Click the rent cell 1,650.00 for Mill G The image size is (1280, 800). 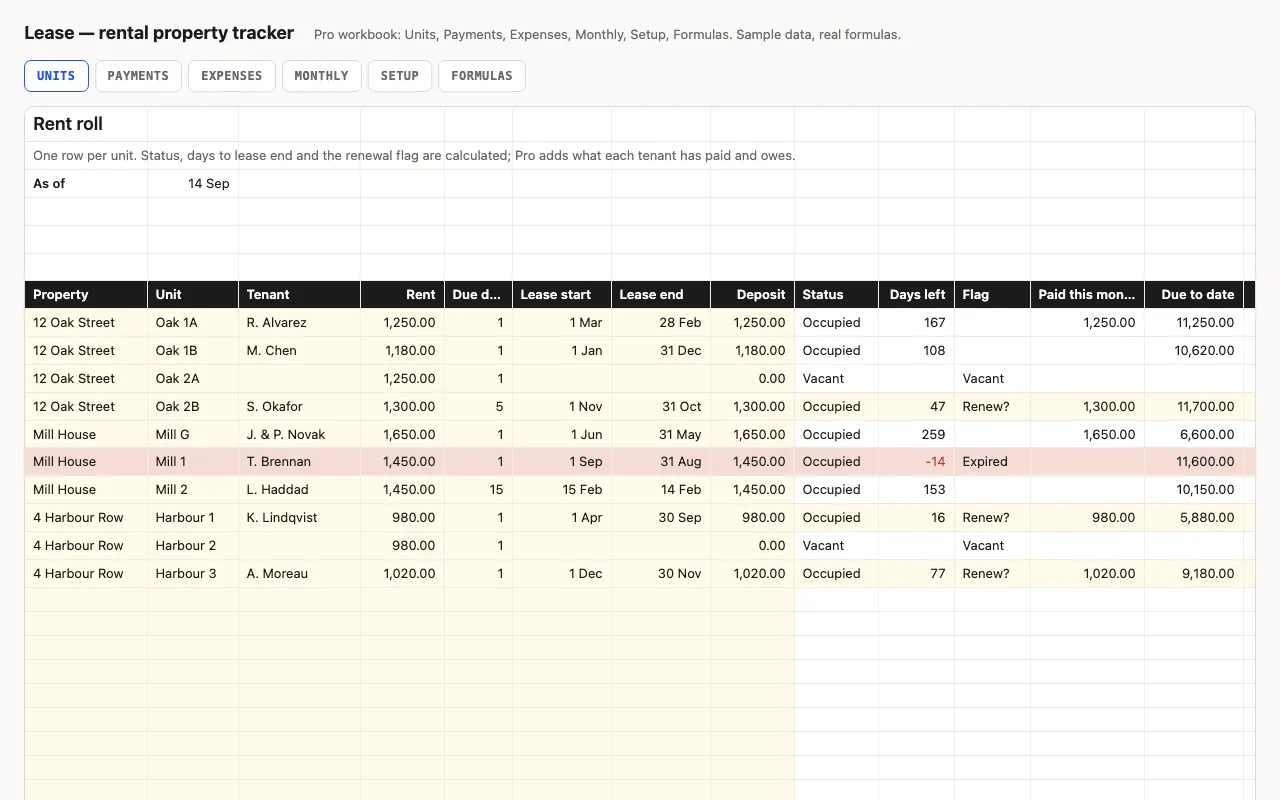click(x=402, y=435)
